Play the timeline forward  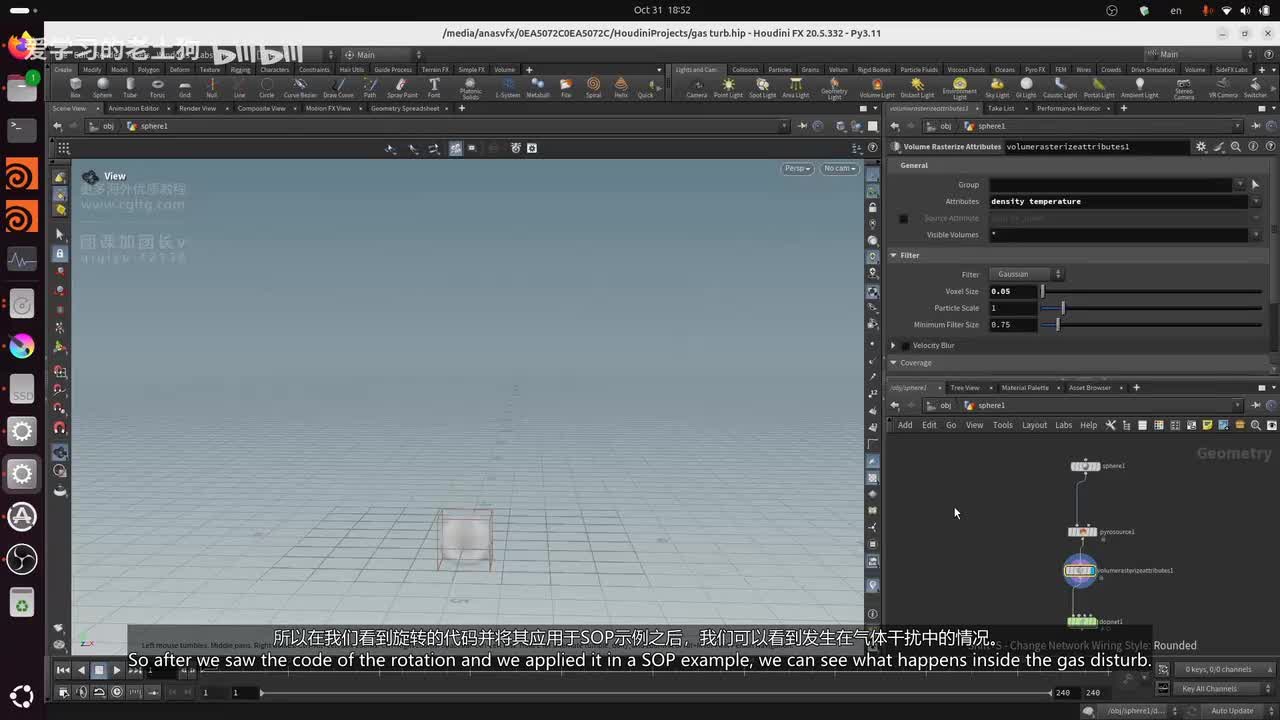point(117,670)
